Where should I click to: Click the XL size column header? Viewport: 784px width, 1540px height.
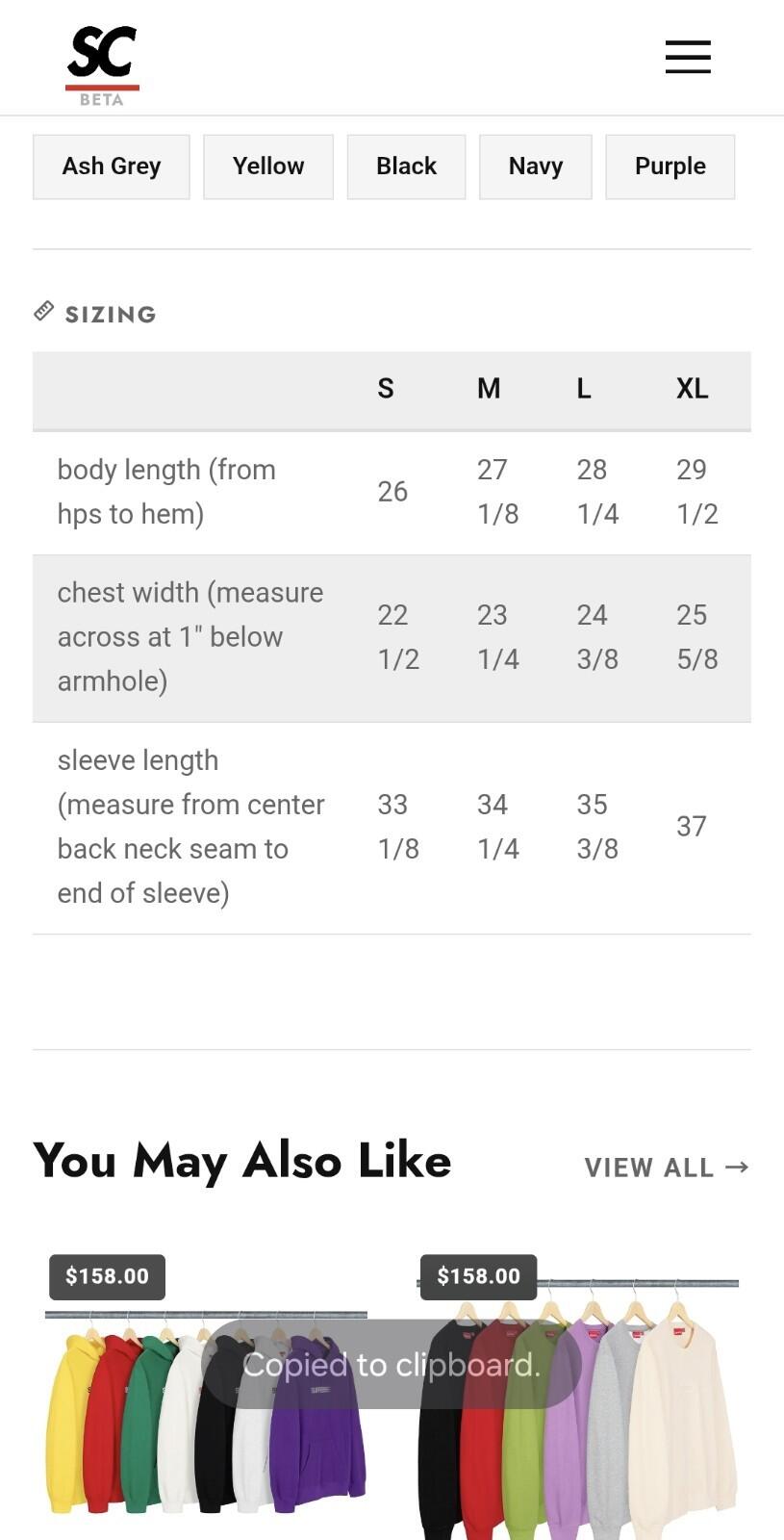click(x=693, y=389)
